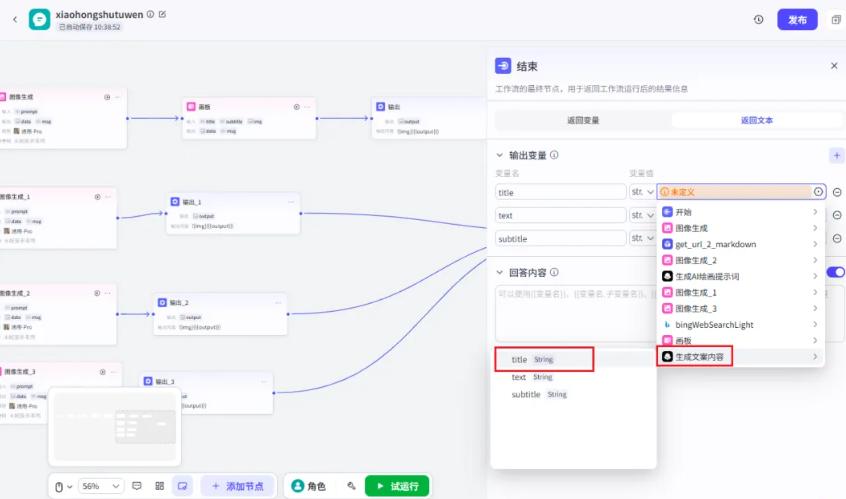Toggle the comment icon in bottom toolbar
846x499 pixels.
pyautogui.click(x=137, y=486)
